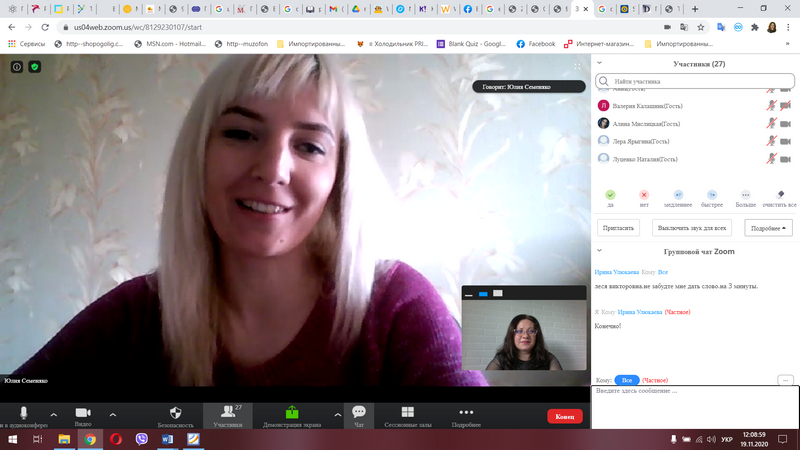800x450 pixels.
Task: Click Chrome reload page icon
Action: (x=45, y=27)
